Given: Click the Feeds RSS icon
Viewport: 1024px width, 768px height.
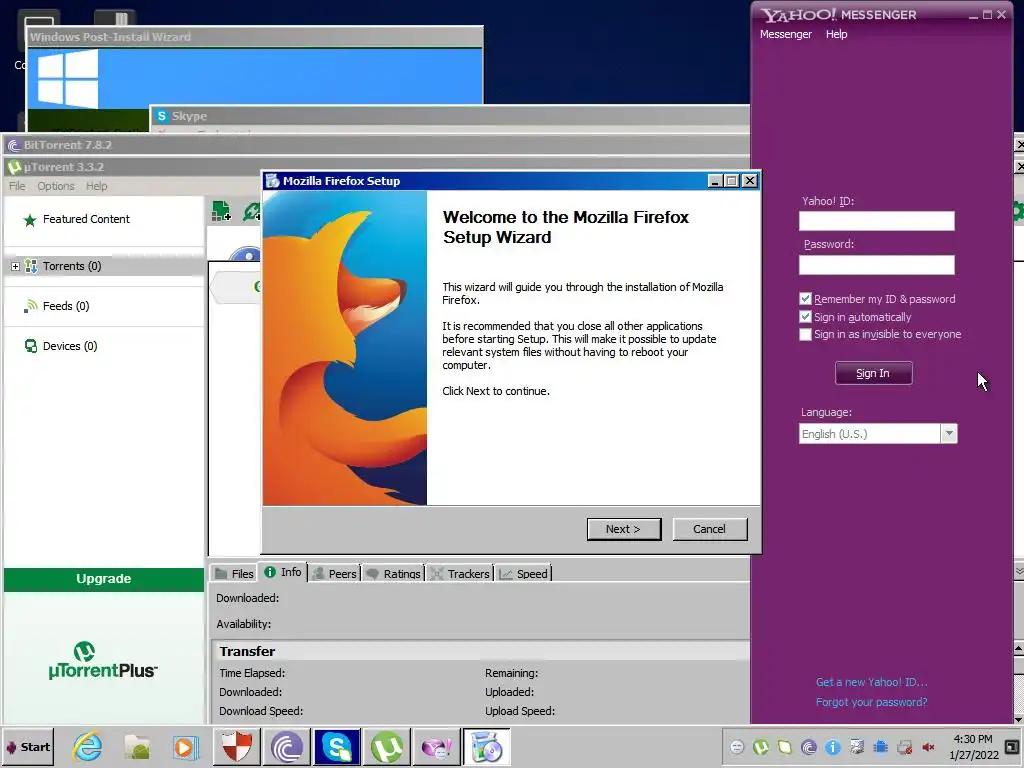Looking at the screenshot, I should click(x=30, y=306).
